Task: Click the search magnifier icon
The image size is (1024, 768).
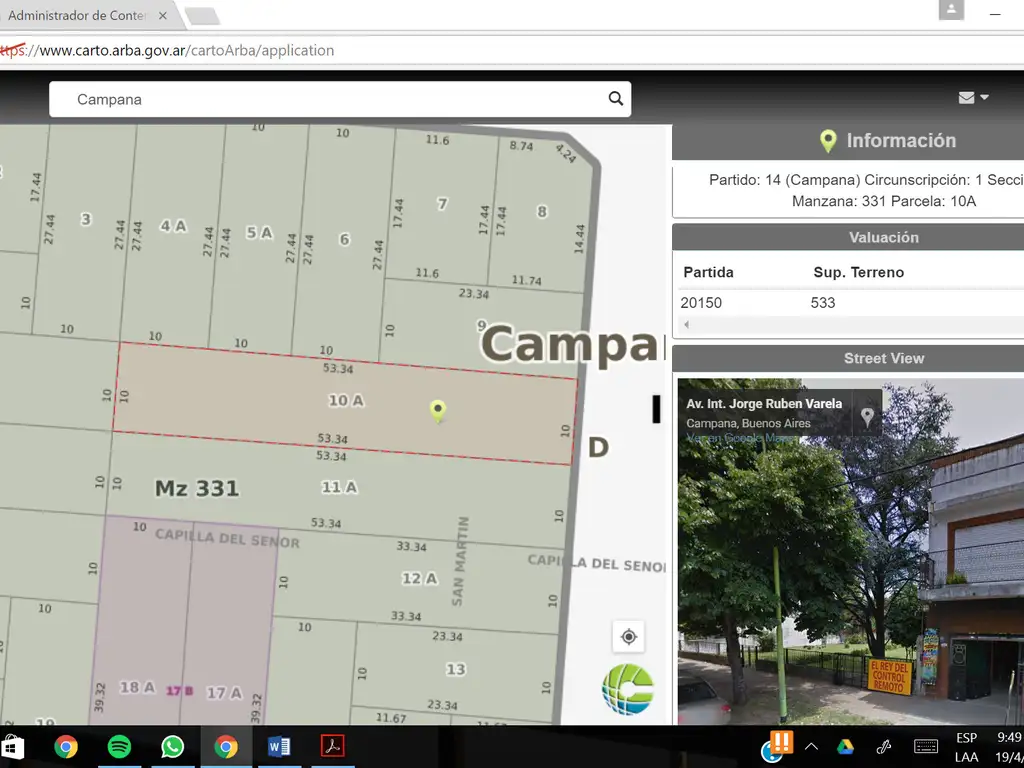Action: 616,99
